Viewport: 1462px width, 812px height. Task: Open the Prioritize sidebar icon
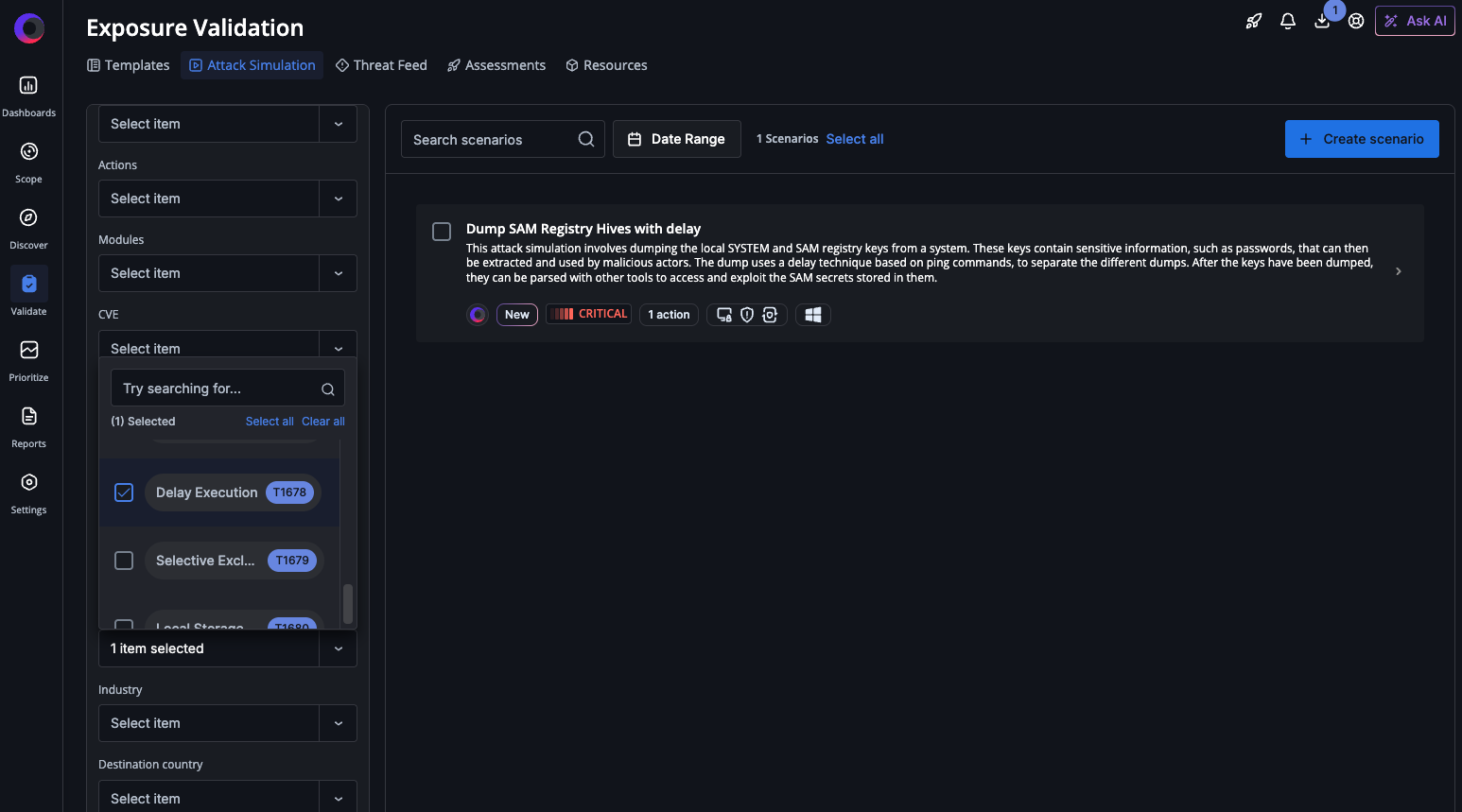click(x=28, y=351)
